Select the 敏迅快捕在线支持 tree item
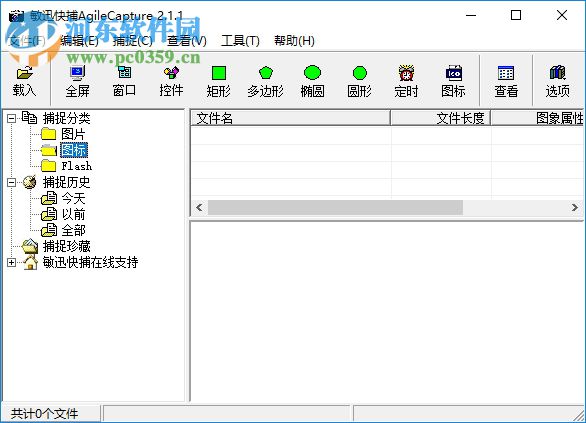Viewport: 586px width, 423px height. click(90, 262)
